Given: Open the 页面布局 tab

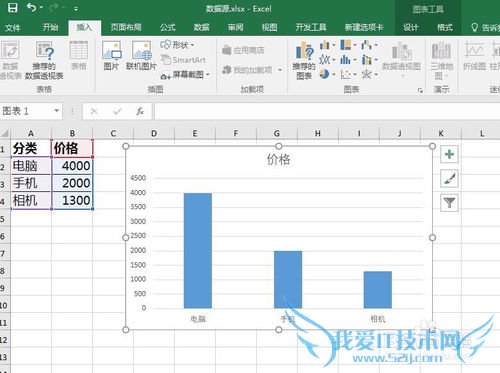Looking at the screenshot, I should pyautogui.click(x=126, y=27).
